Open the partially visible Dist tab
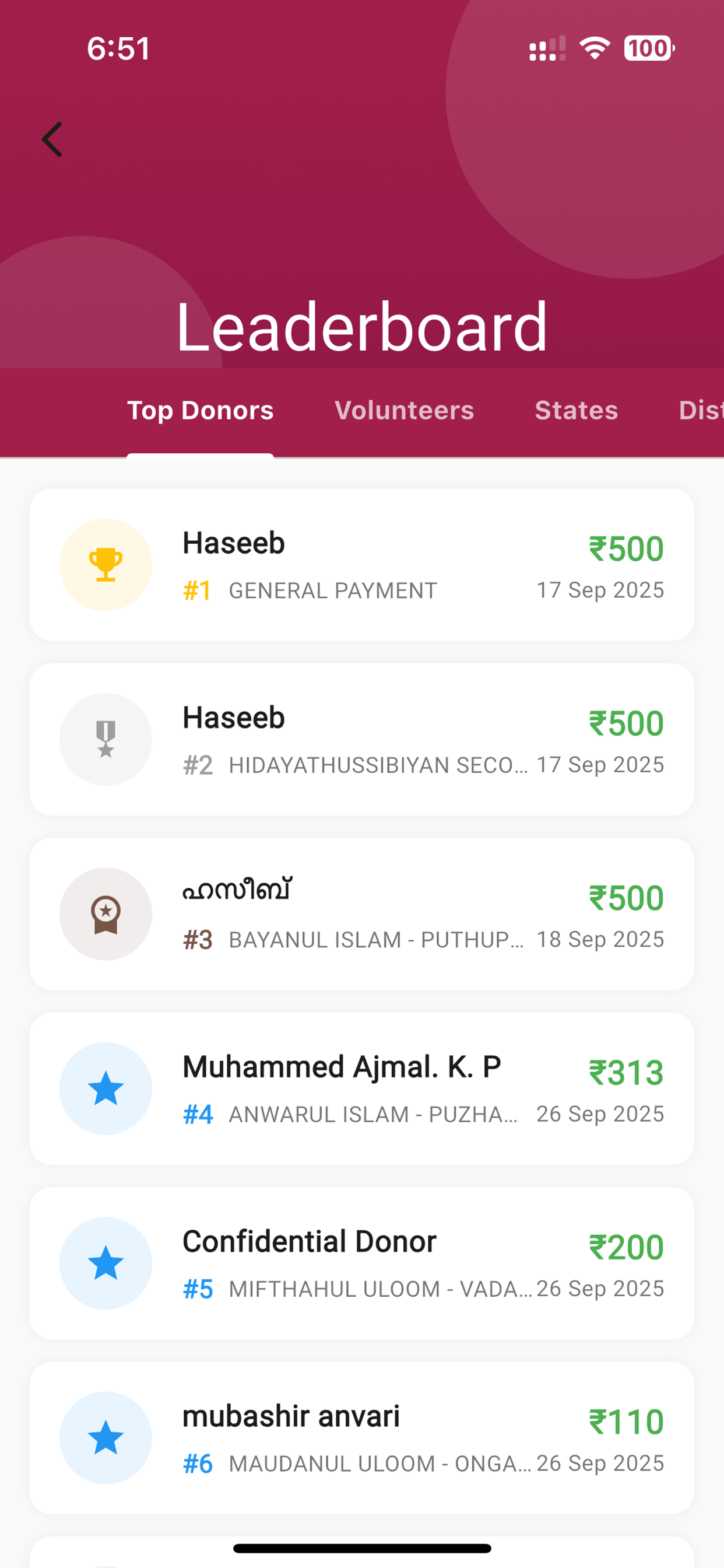 click(x=701, y=410)
